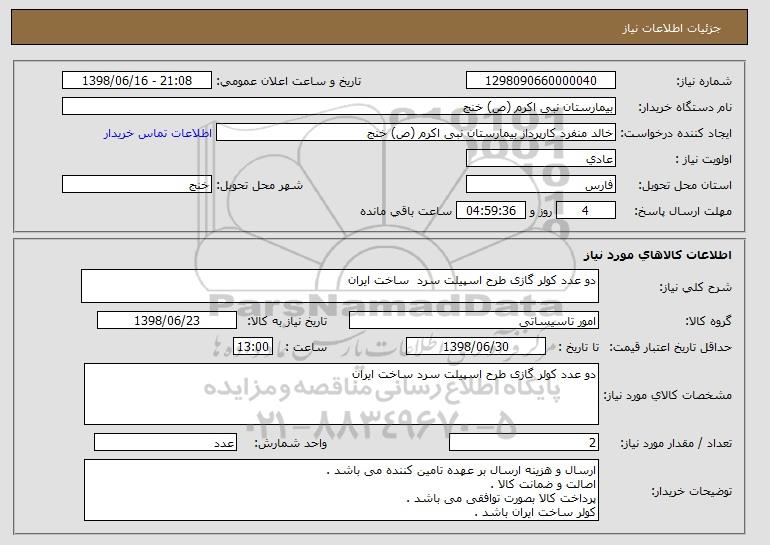Click the need date field 1398/06/23

point(167,321)
